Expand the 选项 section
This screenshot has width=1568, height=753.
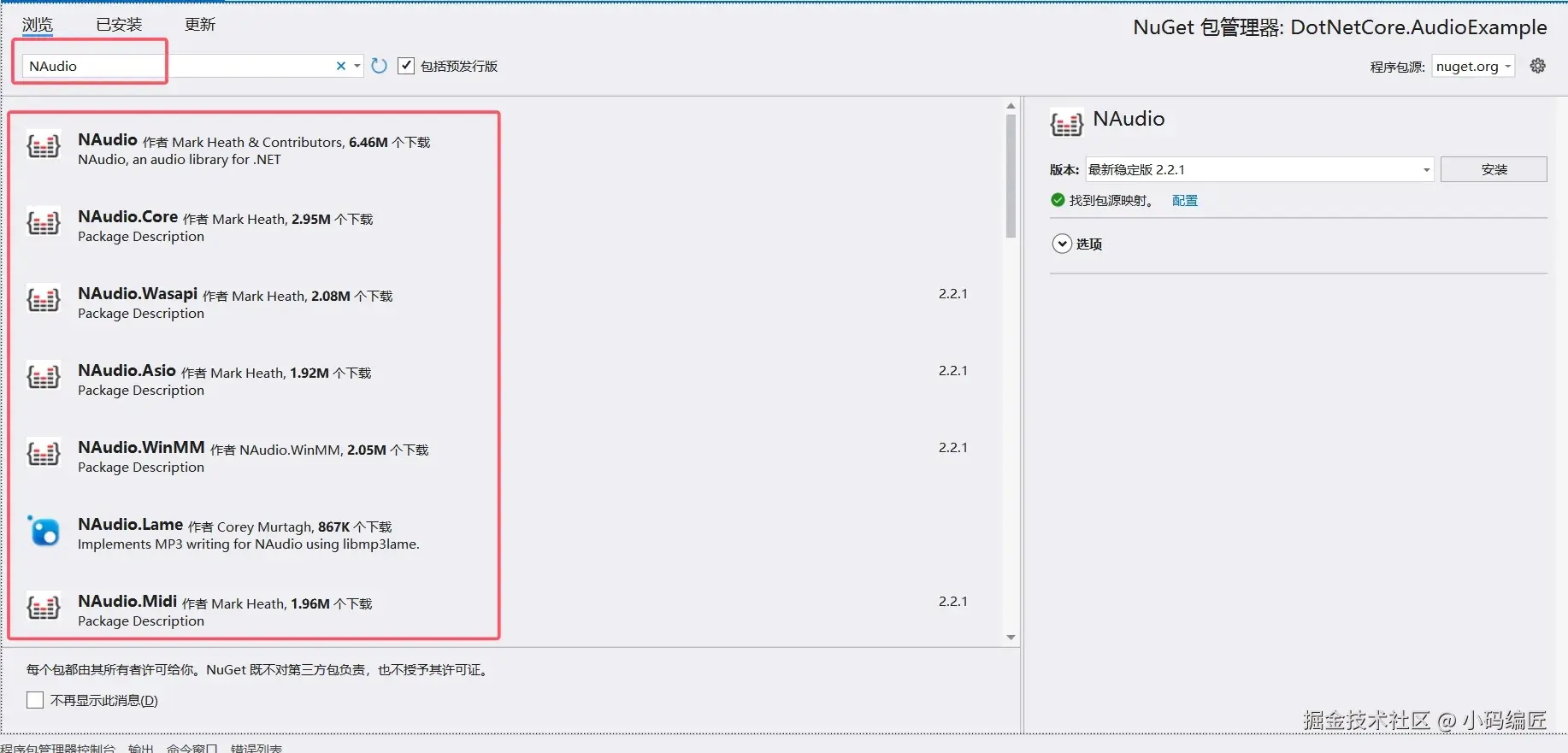pyautogui.click(x=1062, y=244)
